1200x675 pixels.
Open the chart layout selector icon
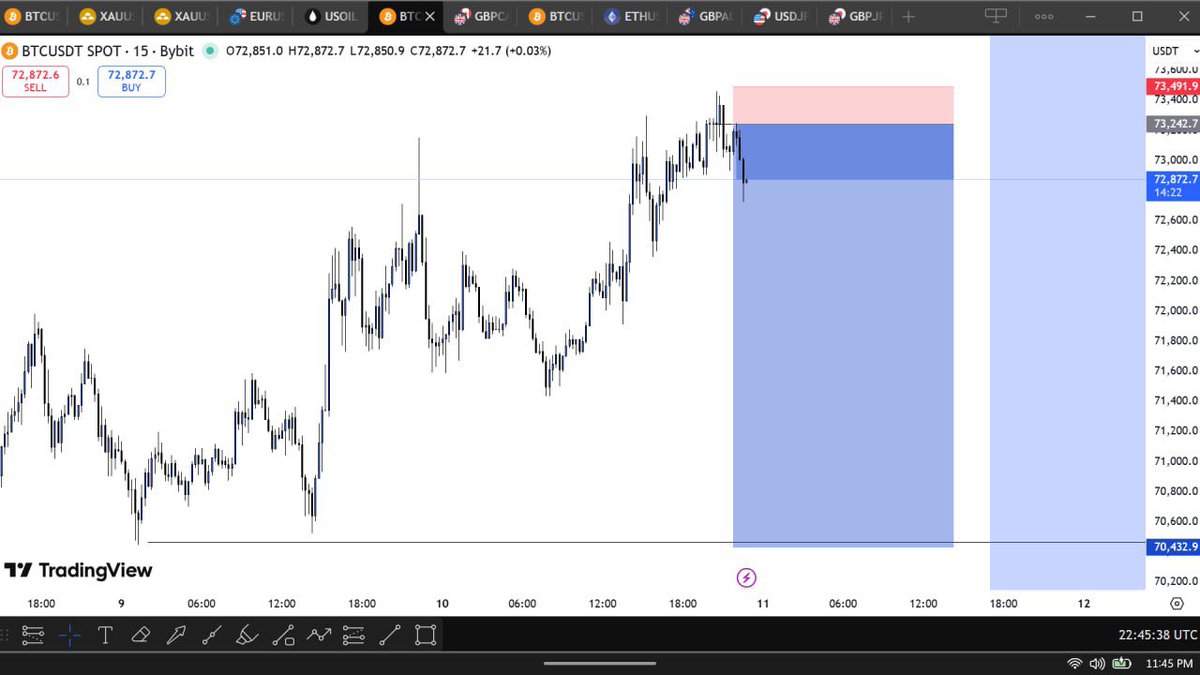click(x=995, y=16)
